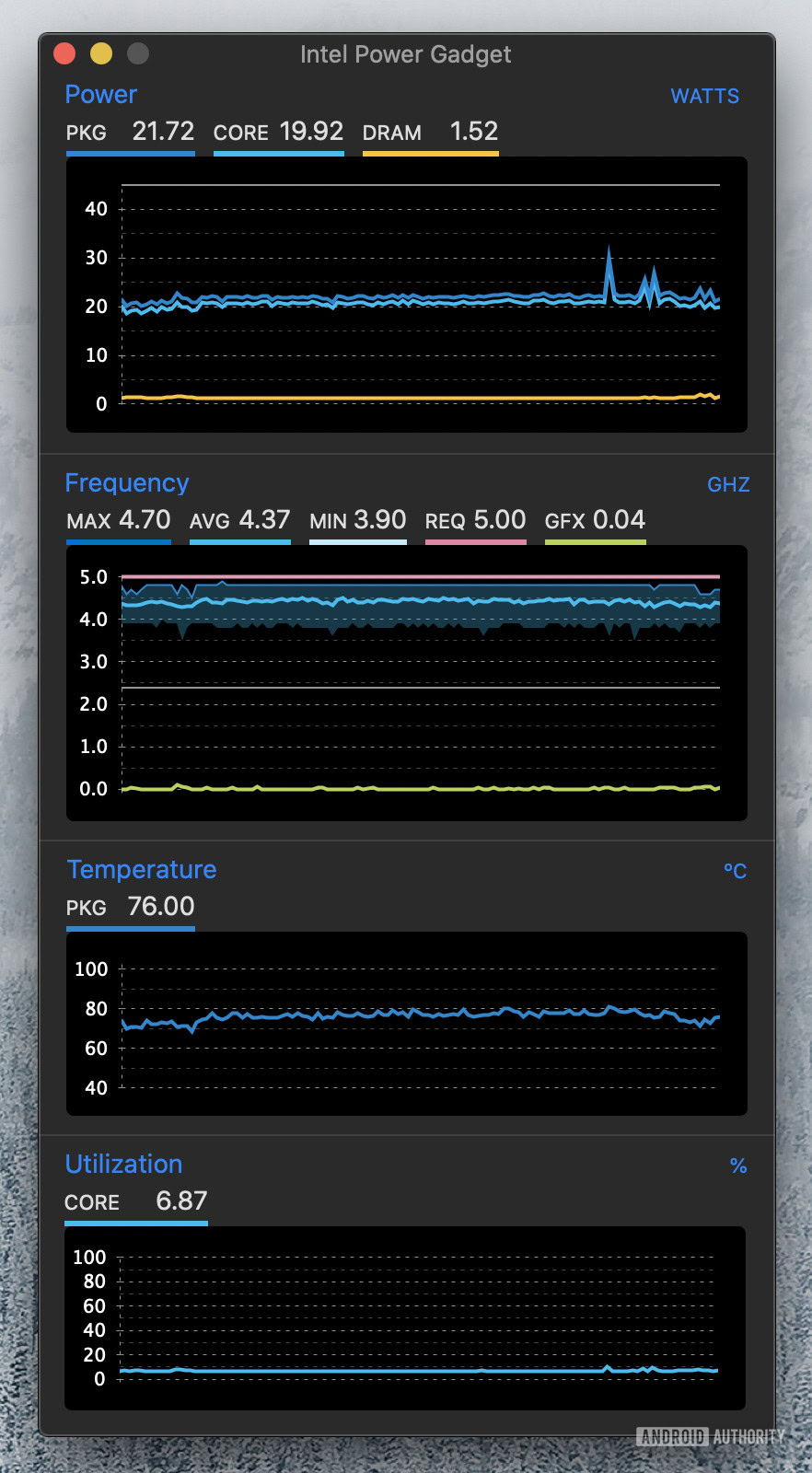Select the Utilization section heading

[x=123, y=1165]
